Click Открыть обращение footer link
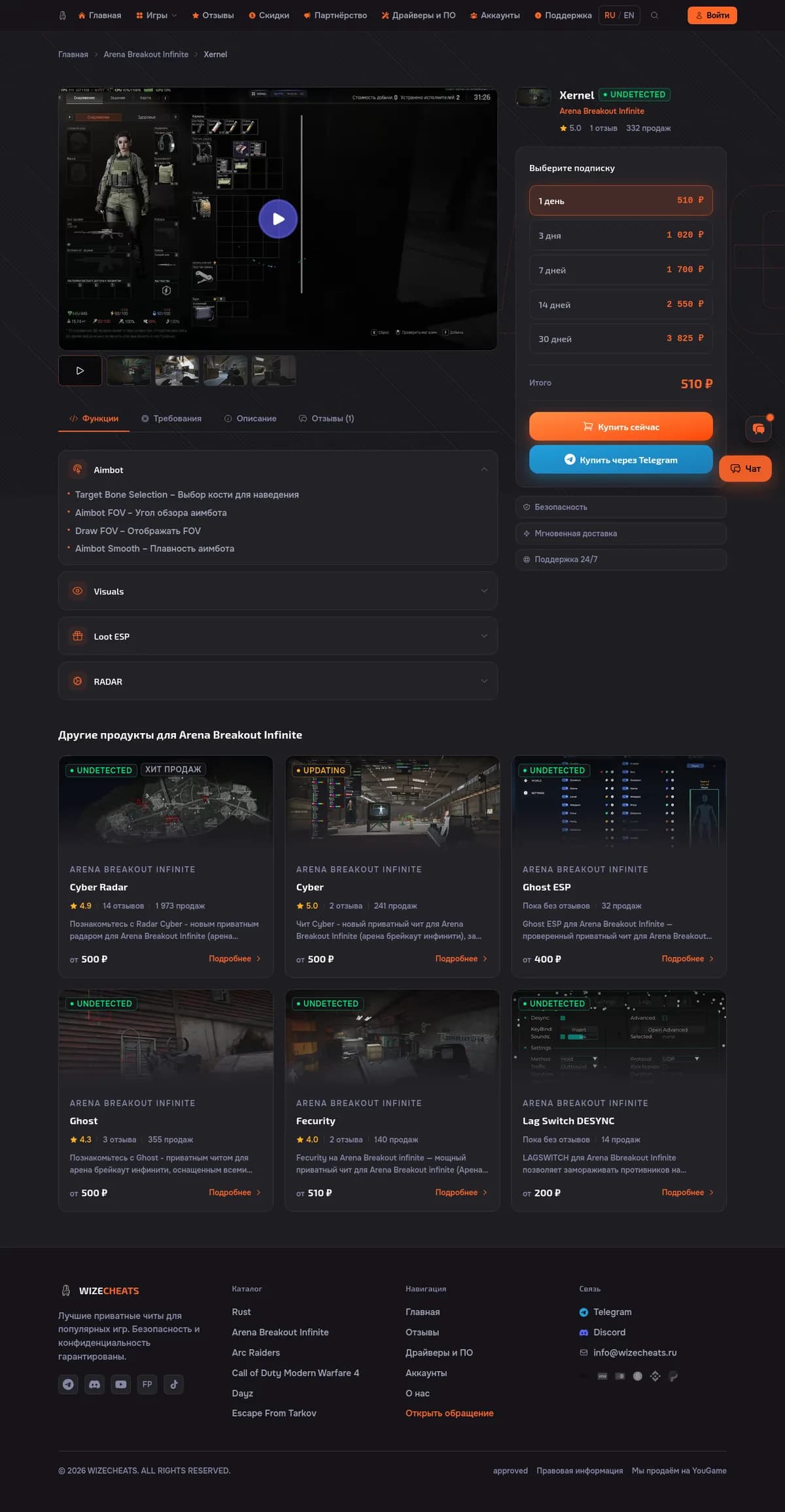This screenshot has height=1512, width=785. (x=449, y=1413)
